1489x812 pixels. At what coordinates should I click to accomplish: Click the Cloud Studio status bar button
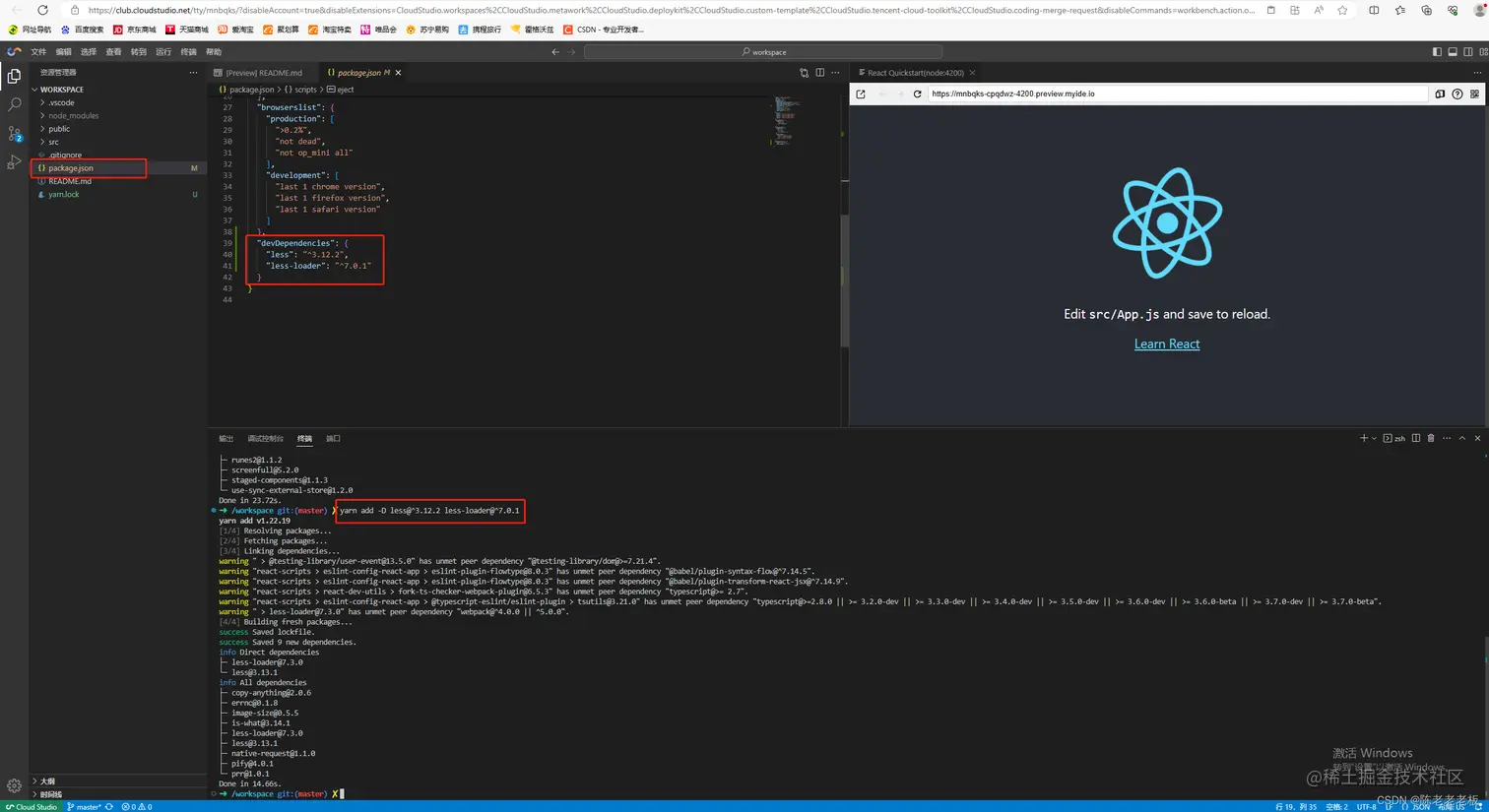click(x=32, y=806)
